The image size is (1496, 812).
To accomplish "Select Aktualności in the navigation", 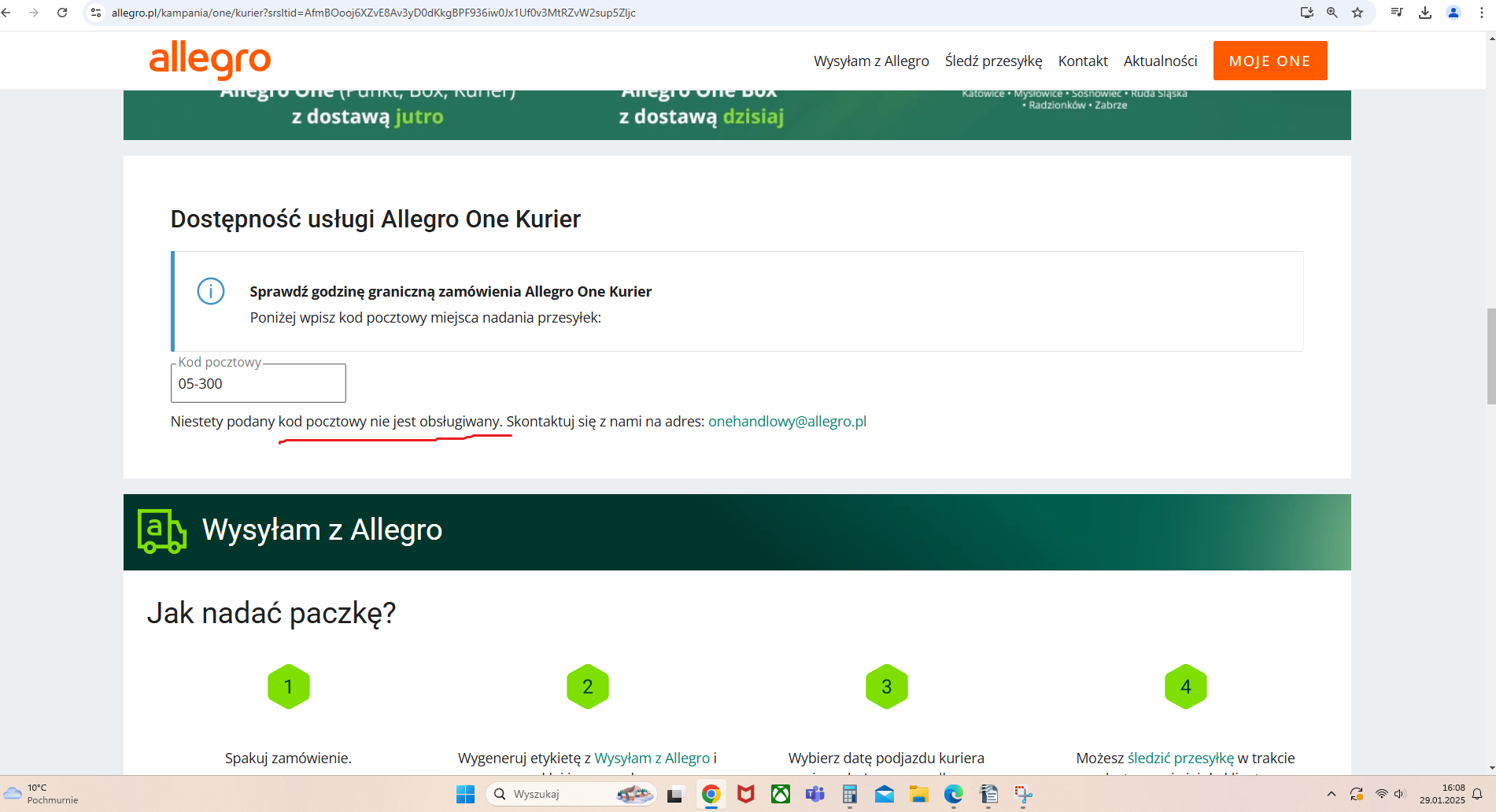I will click(1159, 61).
